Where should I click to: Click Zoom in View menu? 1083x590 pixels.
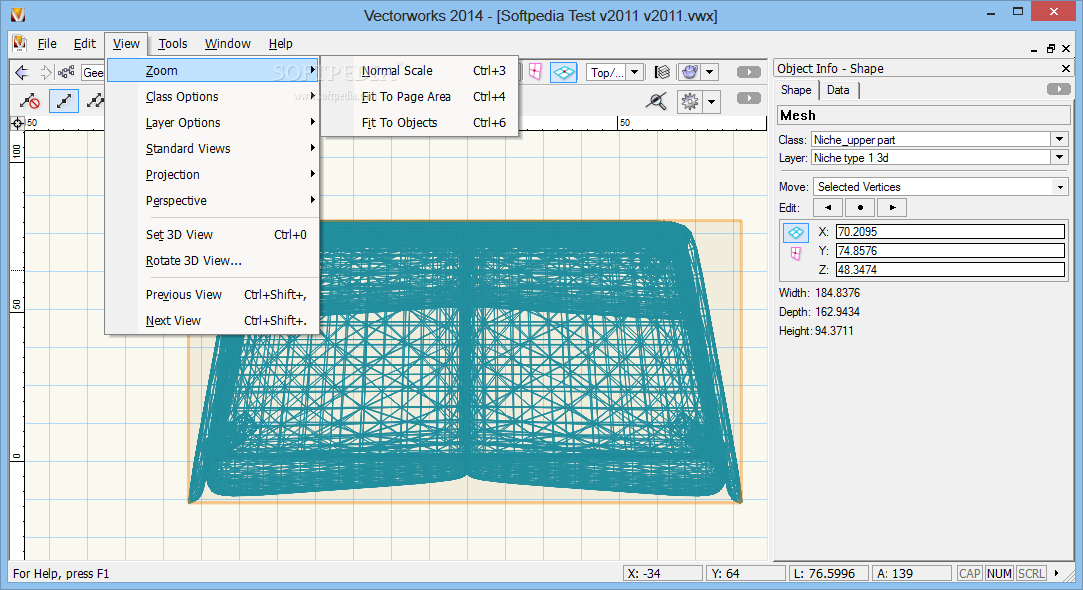[x=212, y=70]
